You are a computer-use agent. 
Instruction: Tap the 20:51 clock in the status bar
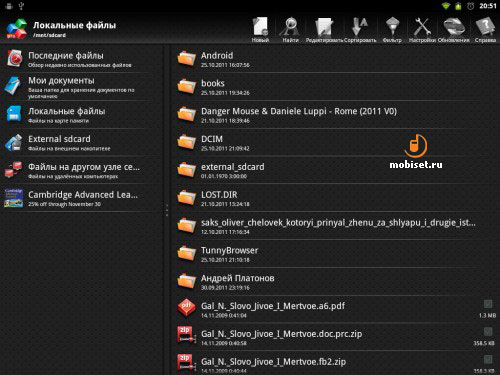tap(488, 6)
